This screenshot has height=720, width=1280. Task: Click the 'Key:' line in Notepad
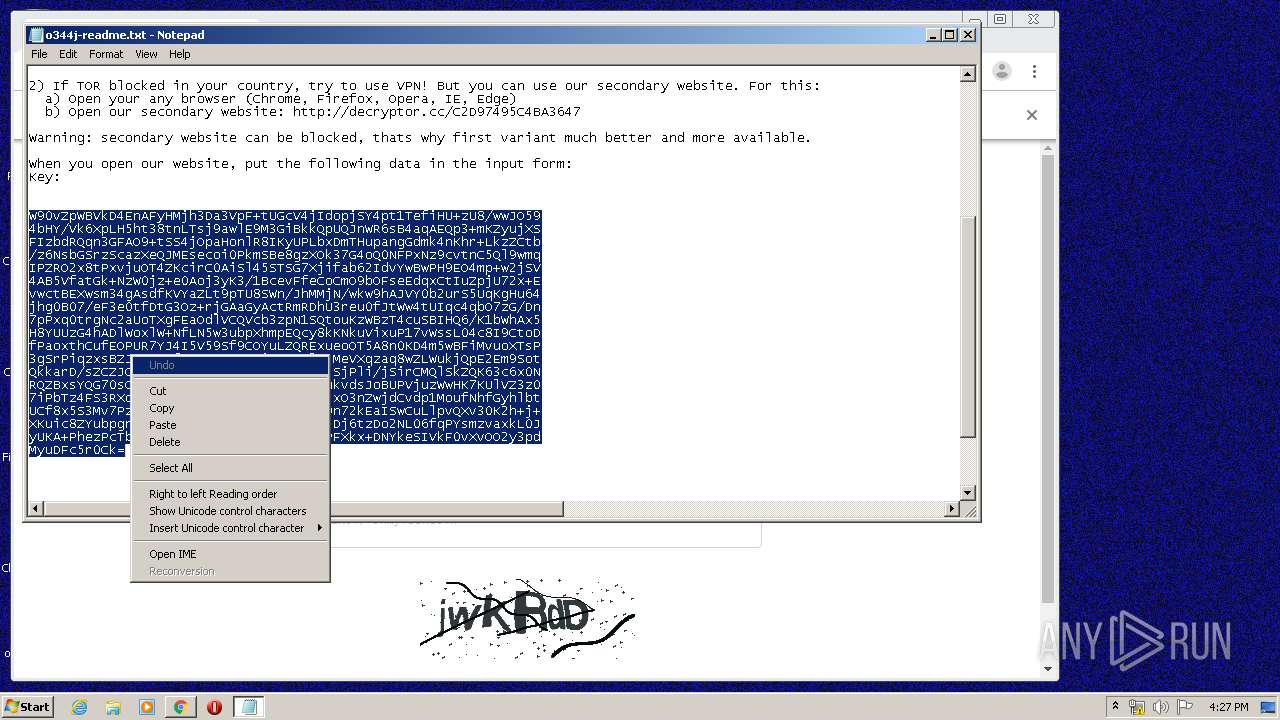point(44,177)
